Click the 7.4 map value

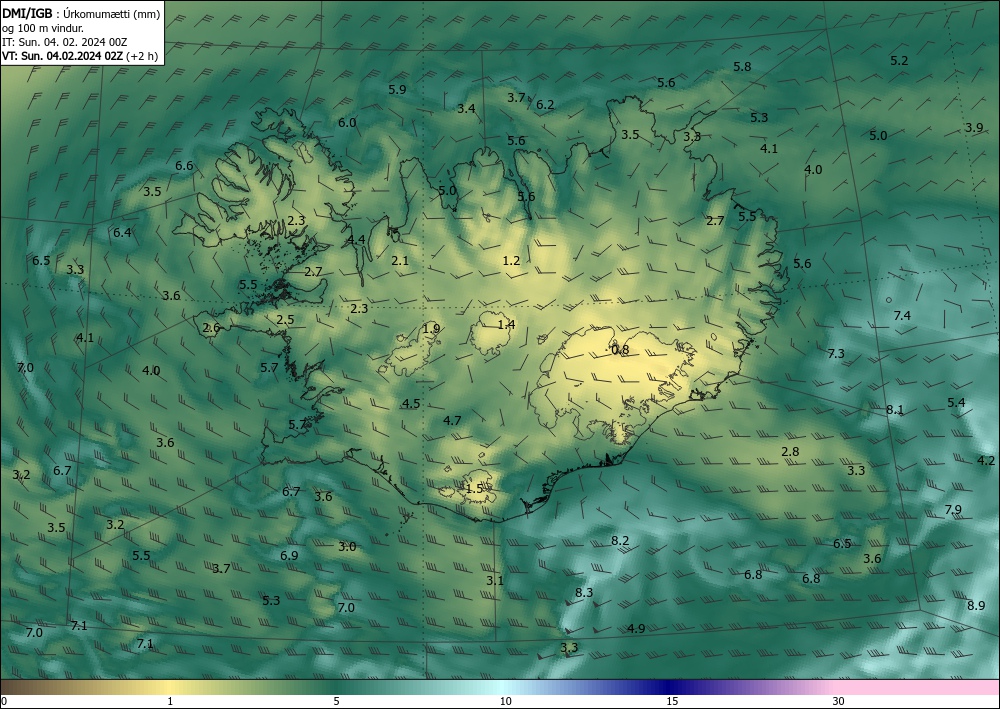coord(902,315)
